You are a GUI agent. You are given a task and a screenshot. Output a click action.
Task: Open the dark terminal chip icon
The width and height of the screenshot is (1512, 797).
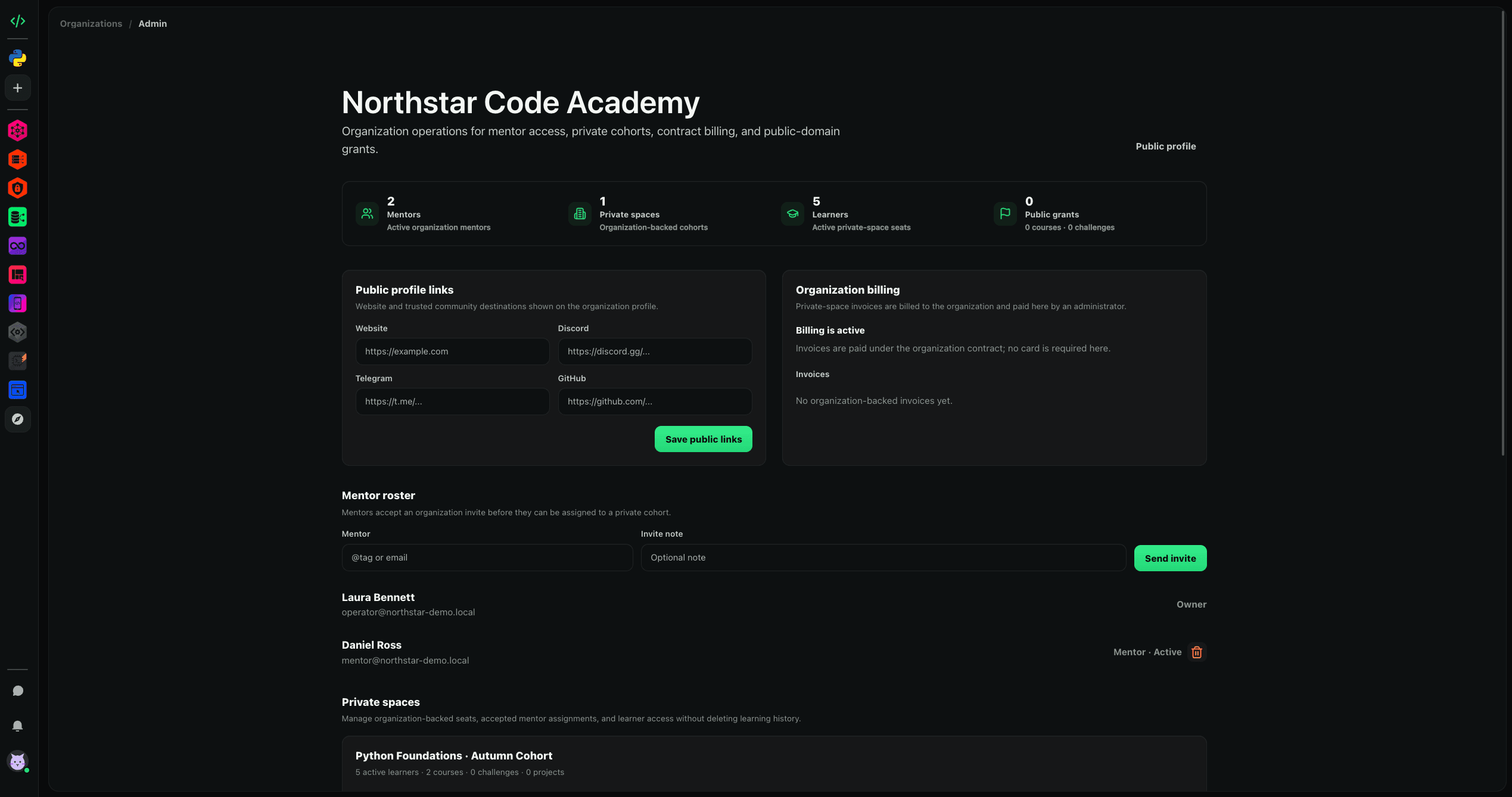(x=18, y=361)
